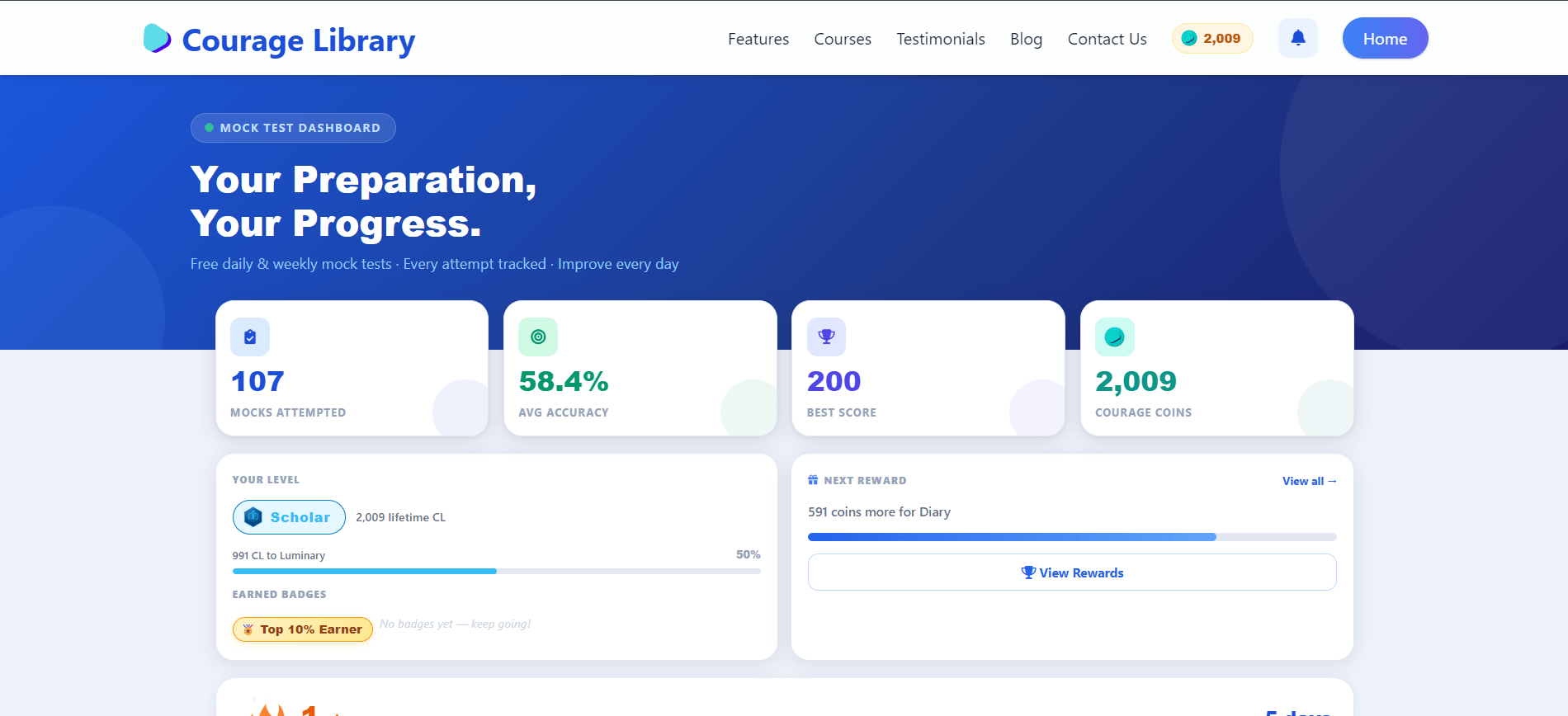This screenshot has height=716, width=1568.
Task: Click the '991 CL to Luminary' text
Action: 279,555
